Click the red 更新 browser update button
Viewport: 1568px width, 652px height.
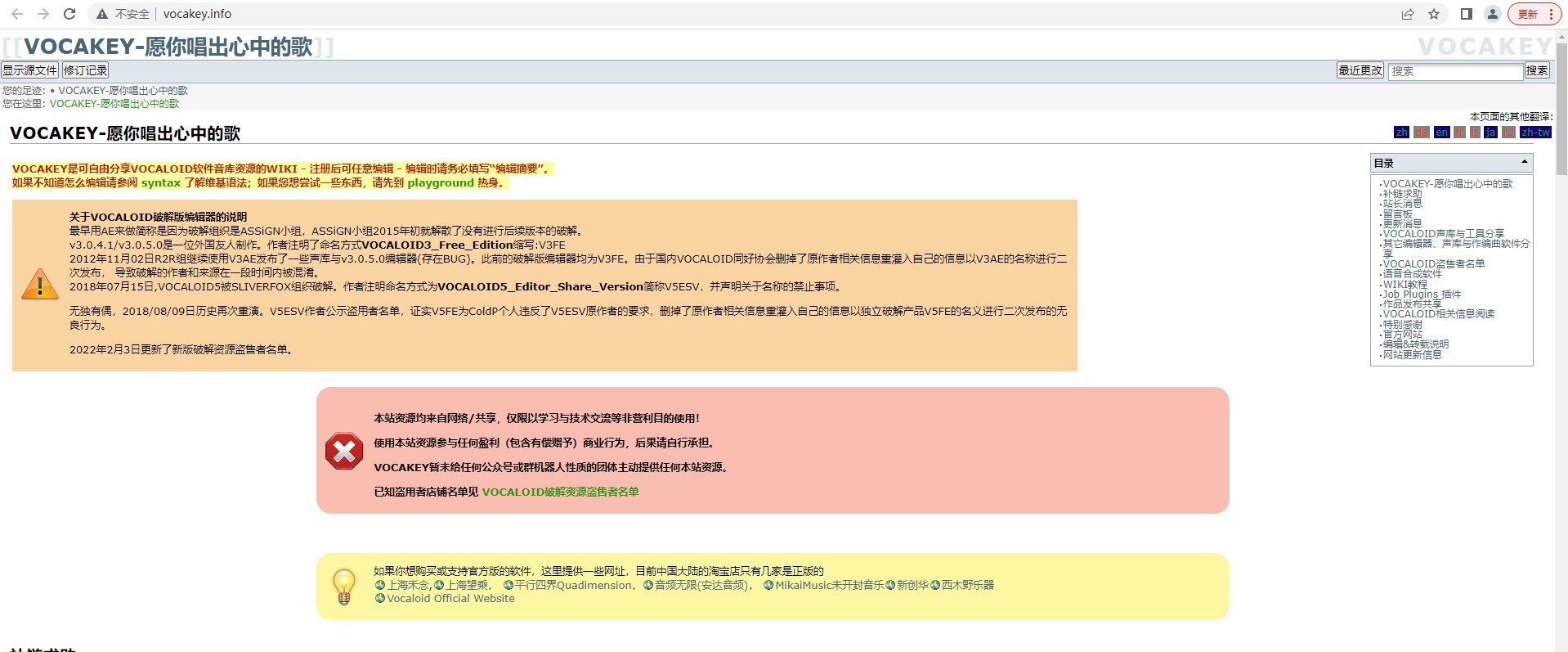1534,14
